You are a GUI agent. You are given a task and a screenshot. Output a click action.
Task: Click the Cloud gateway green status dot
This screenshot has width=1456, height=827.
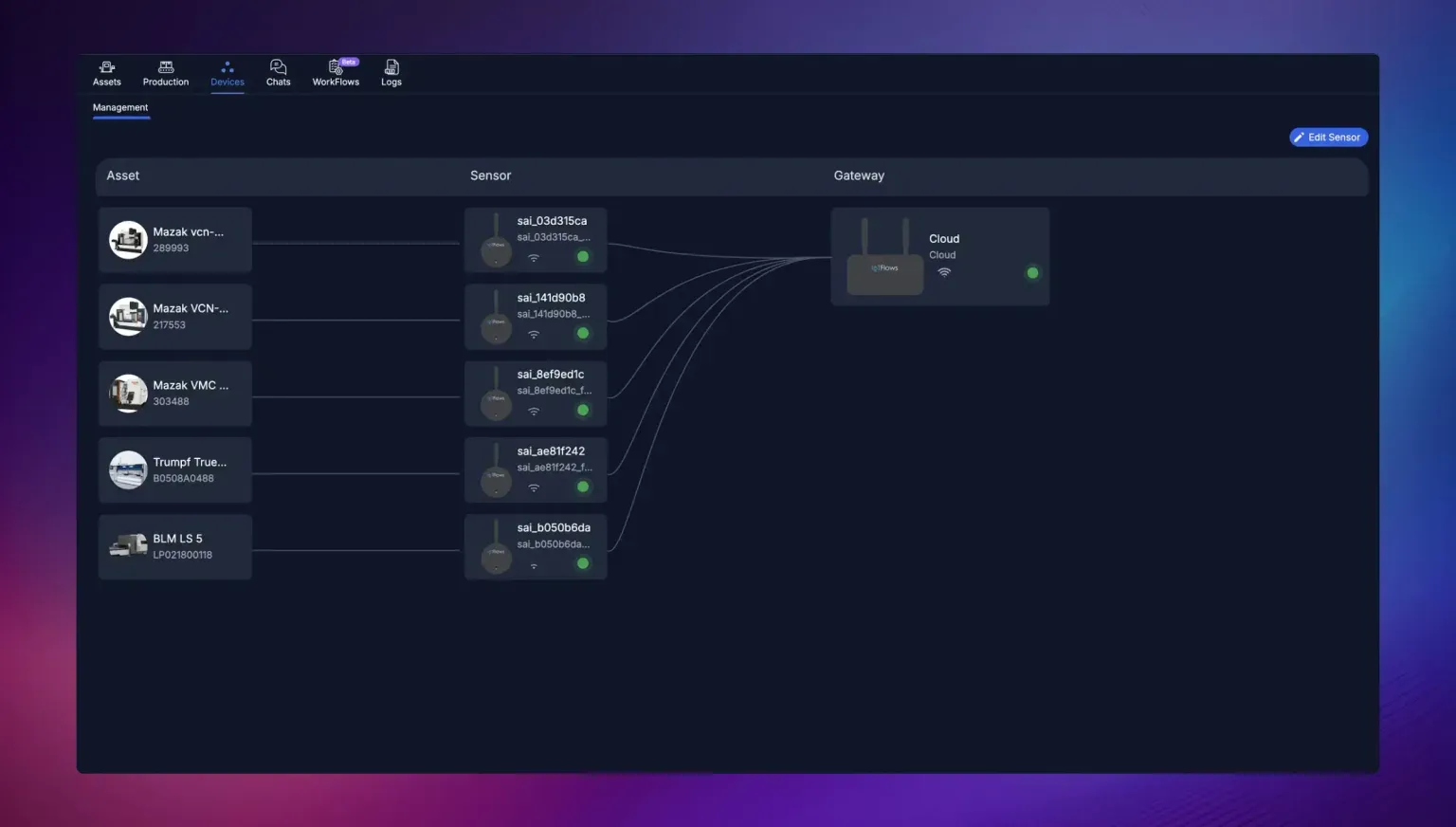point(1032,273)
